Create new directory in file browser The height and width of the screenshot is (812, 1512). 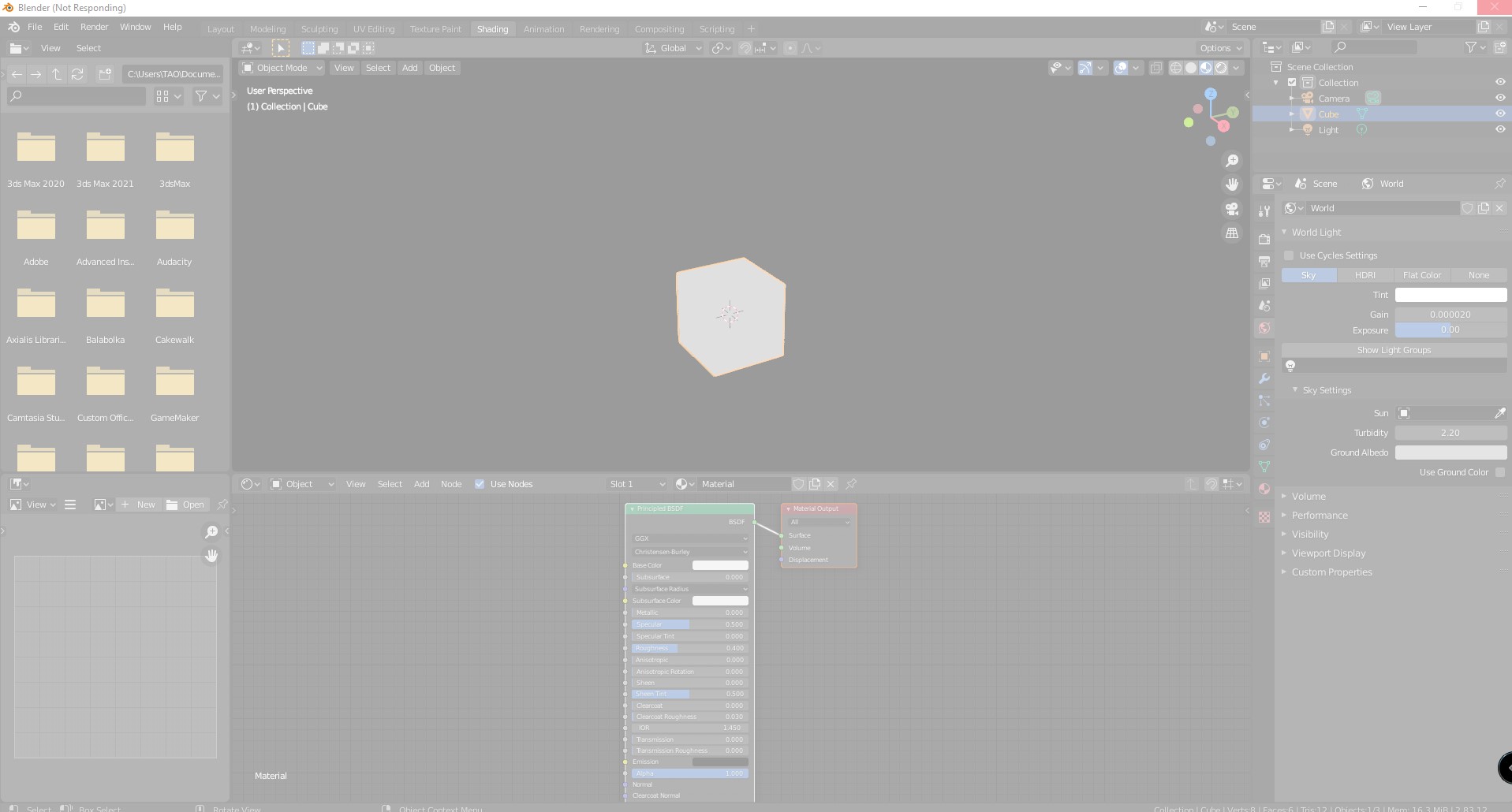point(105,74)
